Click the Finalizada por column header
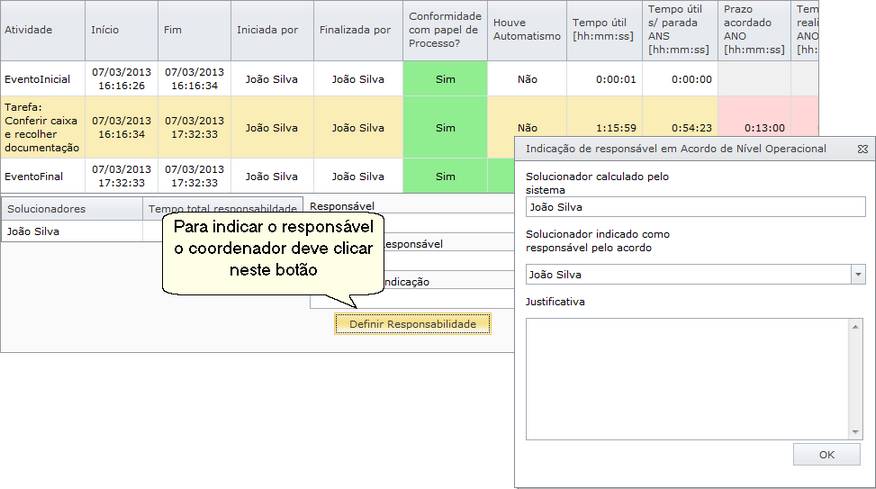This screenshot has height=489, width=876. tap(358, 30)
